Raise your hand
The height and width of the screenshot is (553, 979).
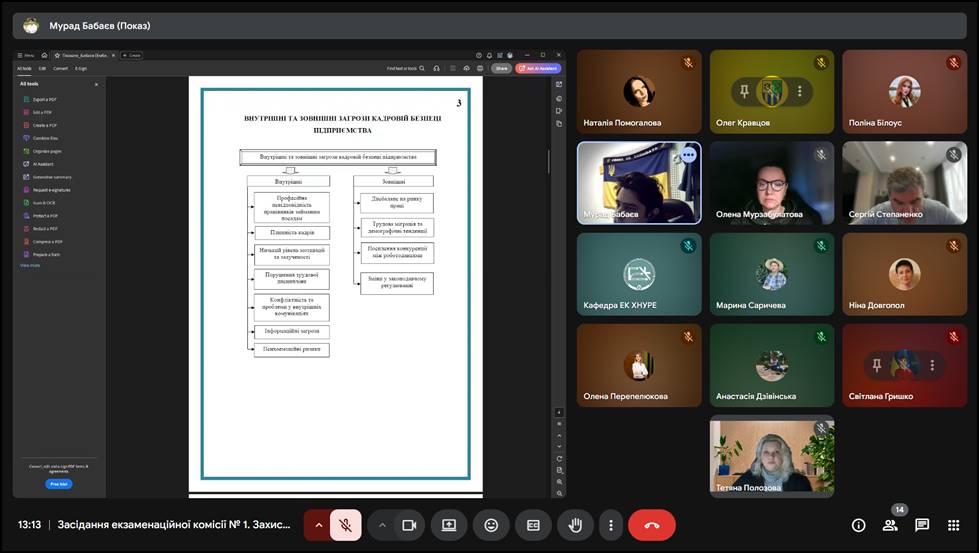click(x=575, y=525)
